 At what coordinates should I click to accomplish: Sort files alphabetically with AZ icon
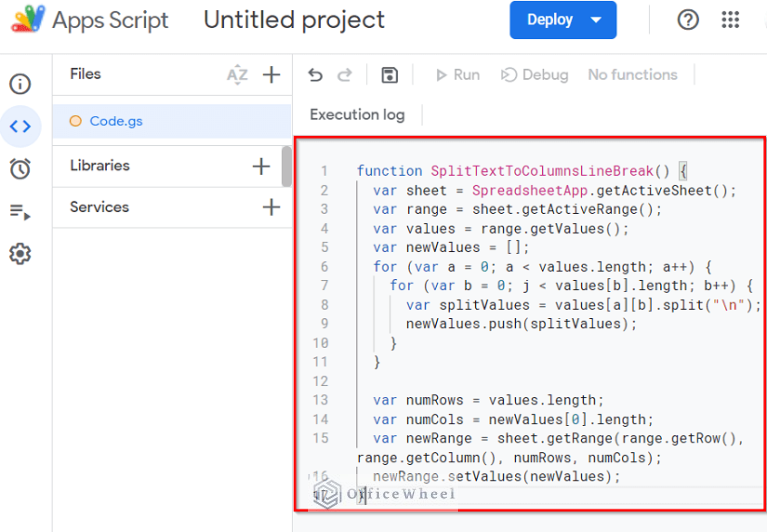237,75
